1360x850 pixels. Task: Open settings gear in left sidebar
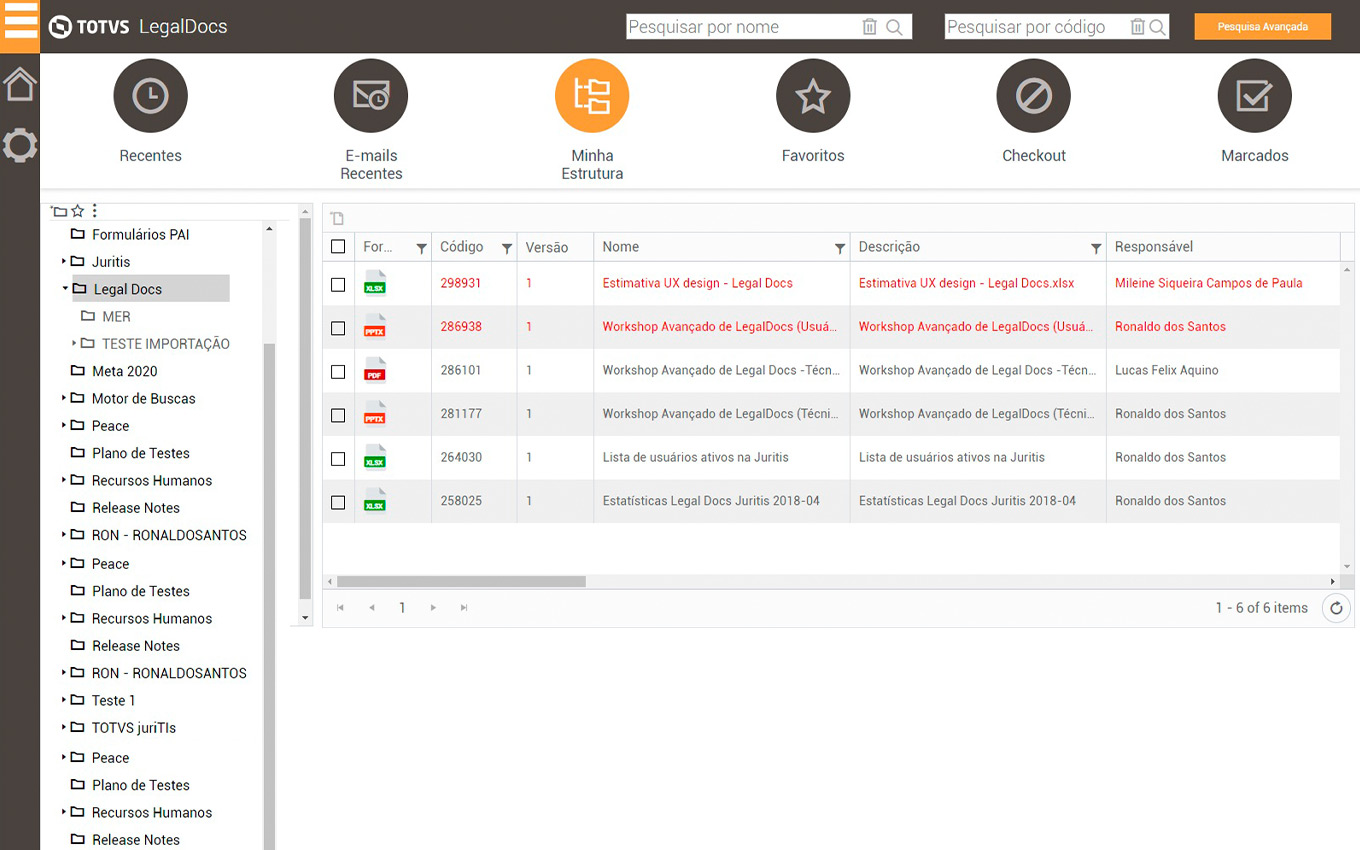20,146
